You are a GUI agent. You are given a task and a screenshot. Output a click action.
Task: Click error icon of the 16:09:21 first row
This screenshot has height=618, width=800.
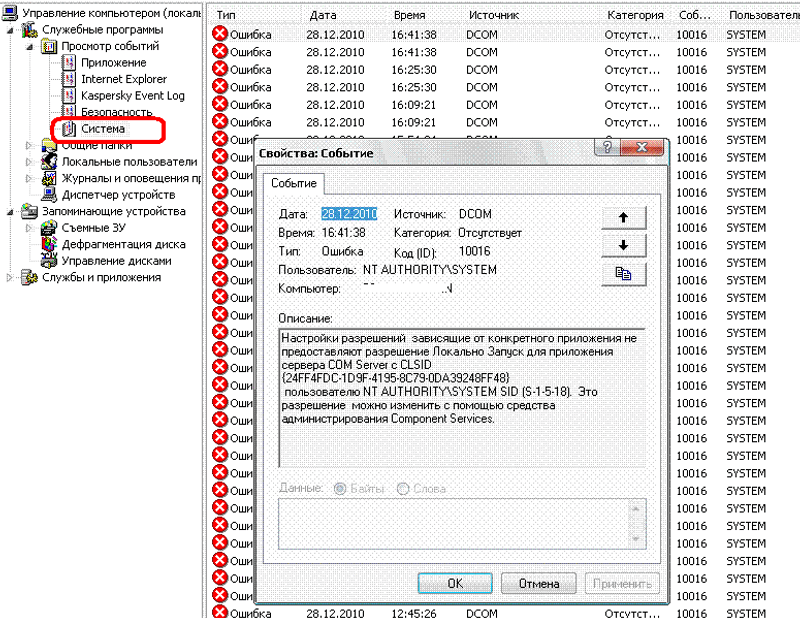coord(220,104)
